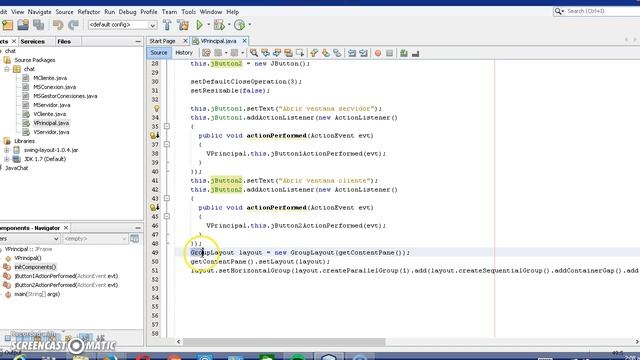
Task: Open the Navigate menu
Action: coord(40,12)
